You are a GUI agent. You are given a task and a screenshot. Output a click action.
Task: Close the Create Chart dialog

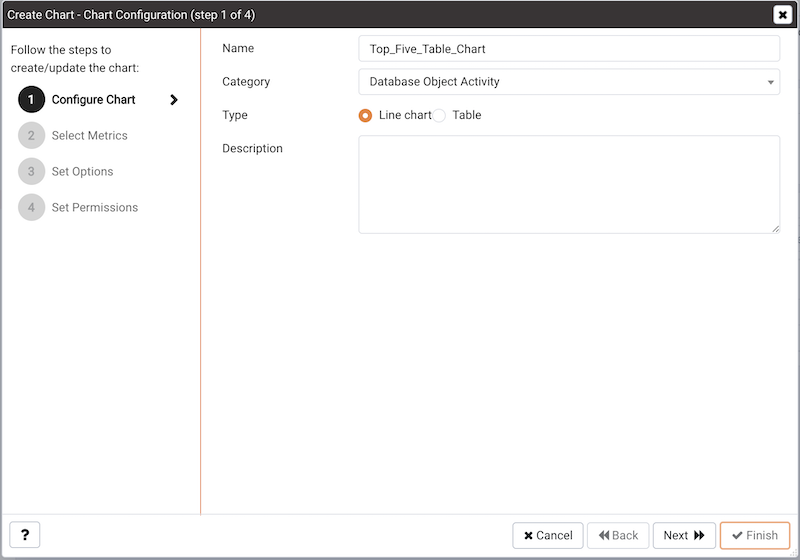pyautogui.click(x=782, y=15)
